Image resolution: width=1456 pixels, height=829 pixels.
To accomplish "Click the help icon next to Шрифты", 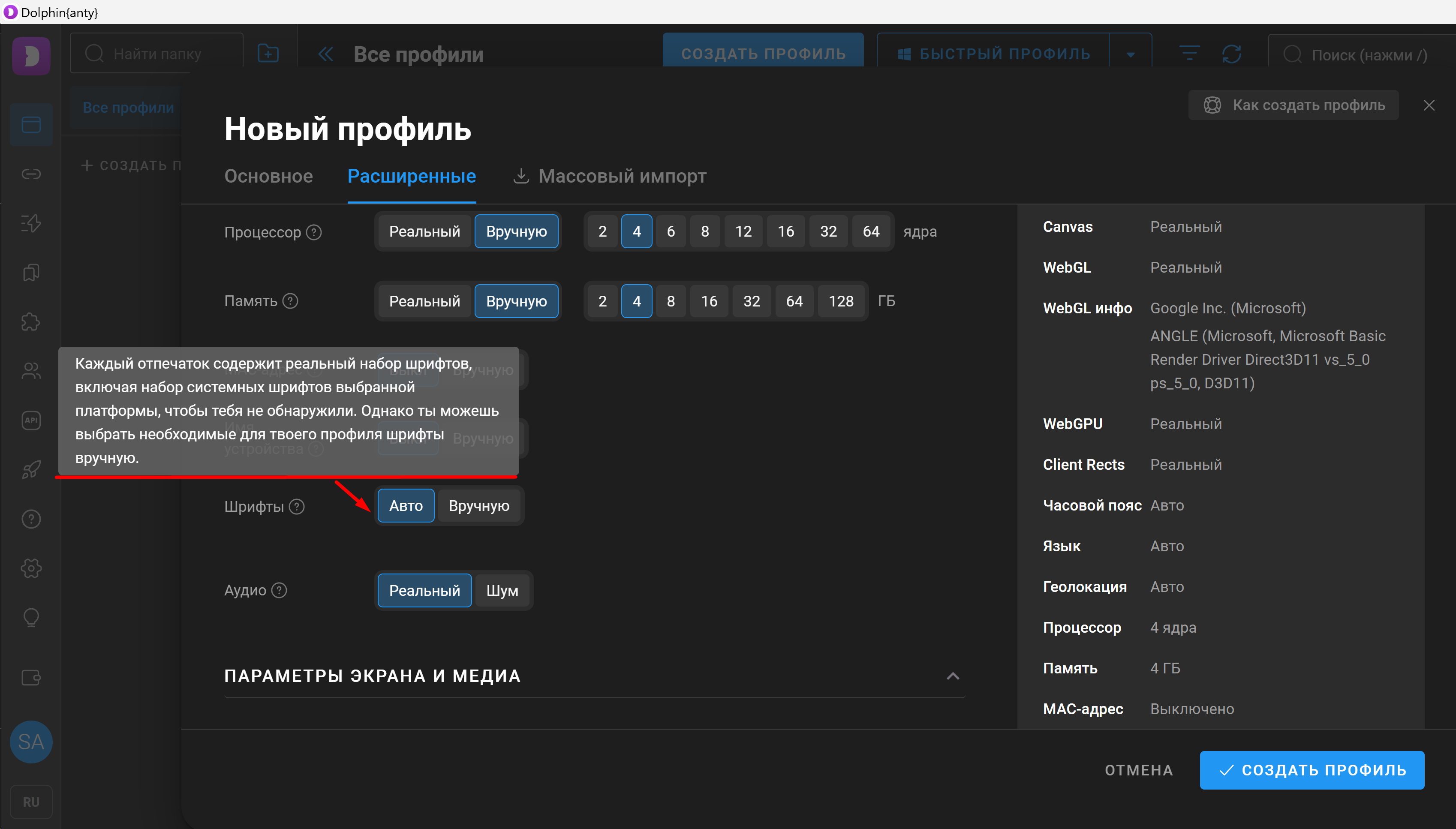I will coord(297,506).
